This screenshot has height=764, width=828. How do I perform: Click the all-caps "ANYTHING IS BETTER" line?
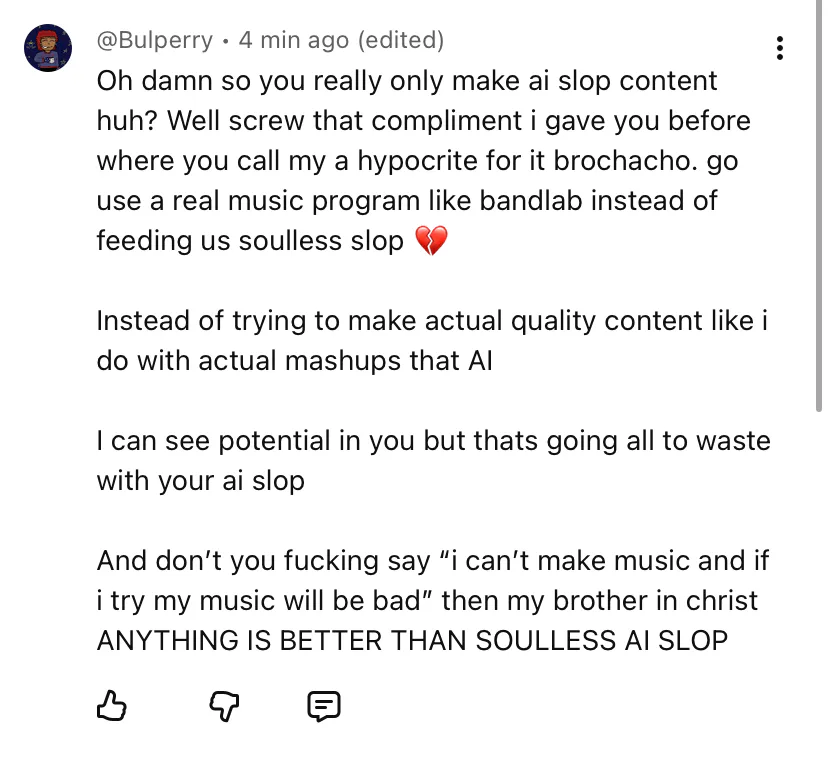tap(412, 641)
